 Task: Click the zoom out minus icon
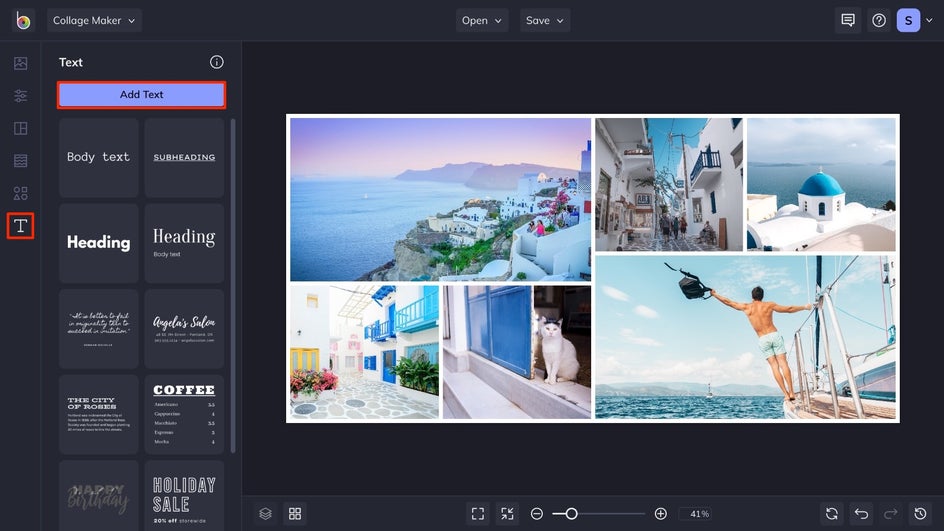537,513
